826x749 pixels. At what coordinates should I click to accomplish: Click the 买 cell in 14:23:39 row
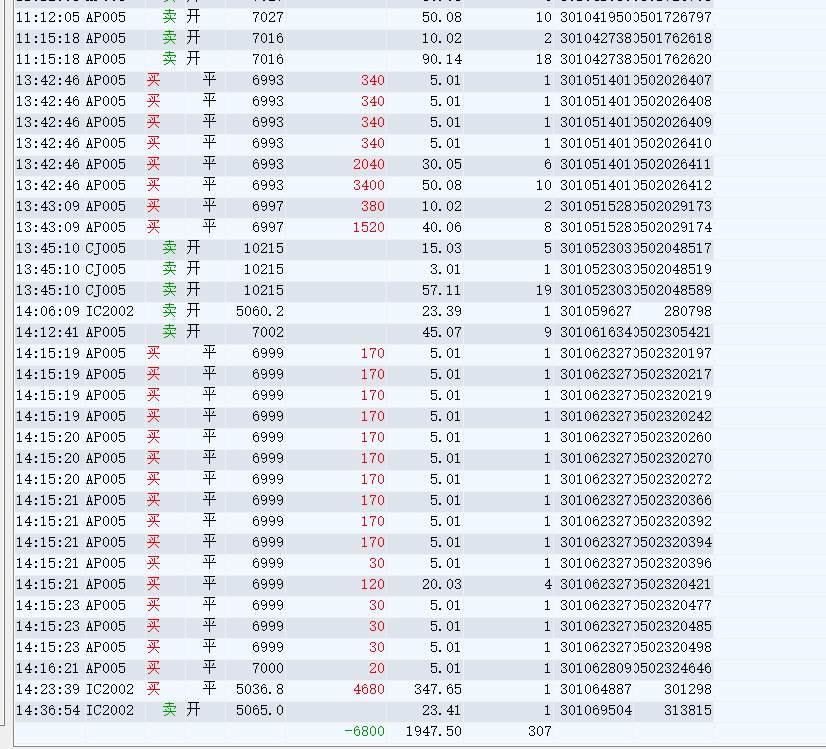click(153, 688)
